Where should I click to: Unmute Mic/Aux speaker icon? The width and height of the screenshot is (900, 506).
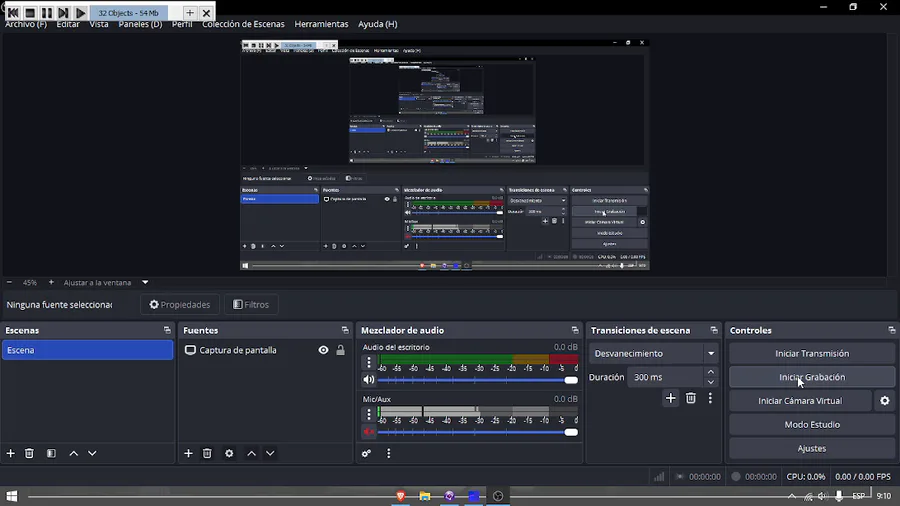tap(369, 432)
